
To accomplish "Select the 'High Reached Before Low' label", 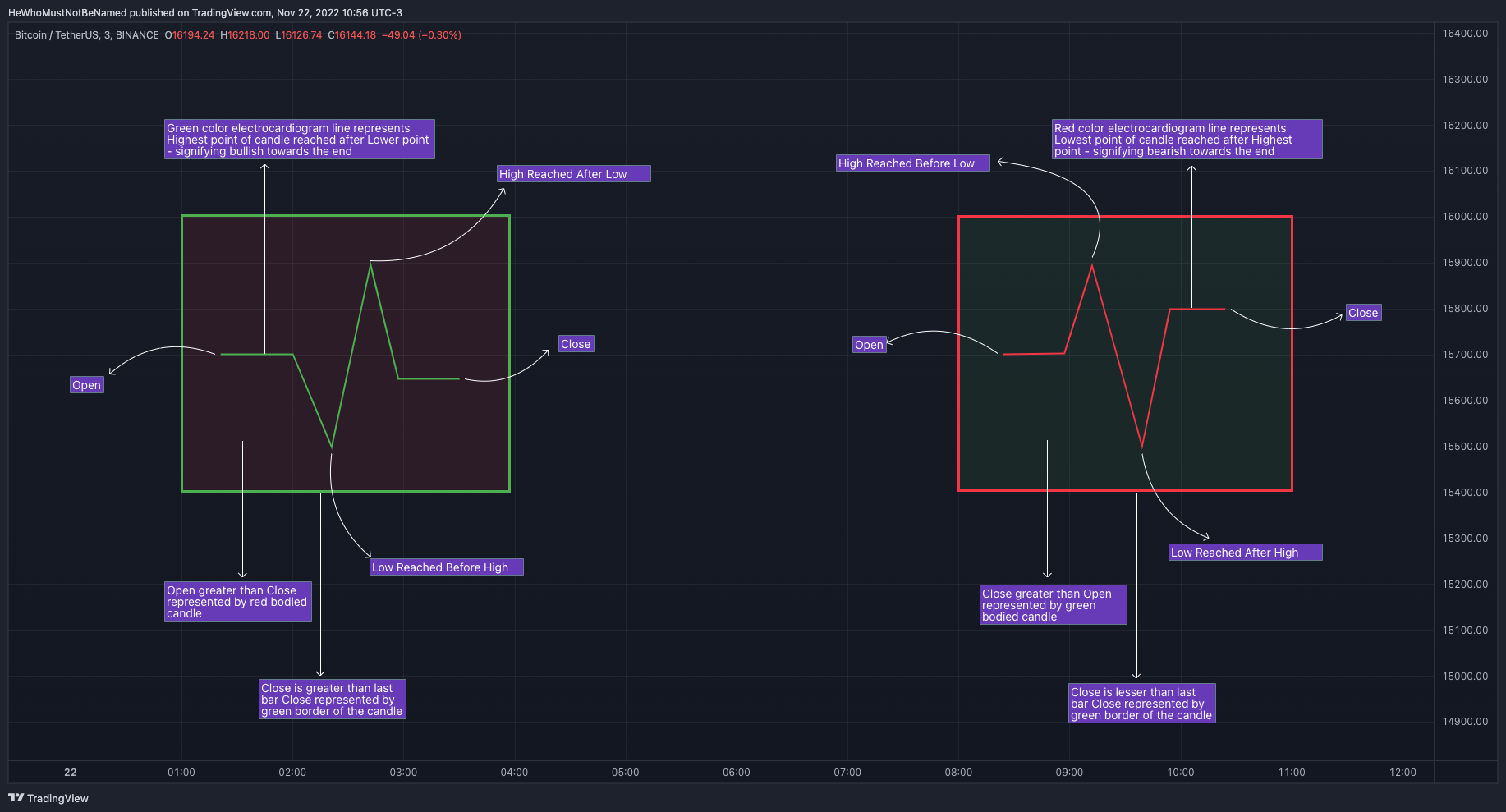I will point(913,163).
